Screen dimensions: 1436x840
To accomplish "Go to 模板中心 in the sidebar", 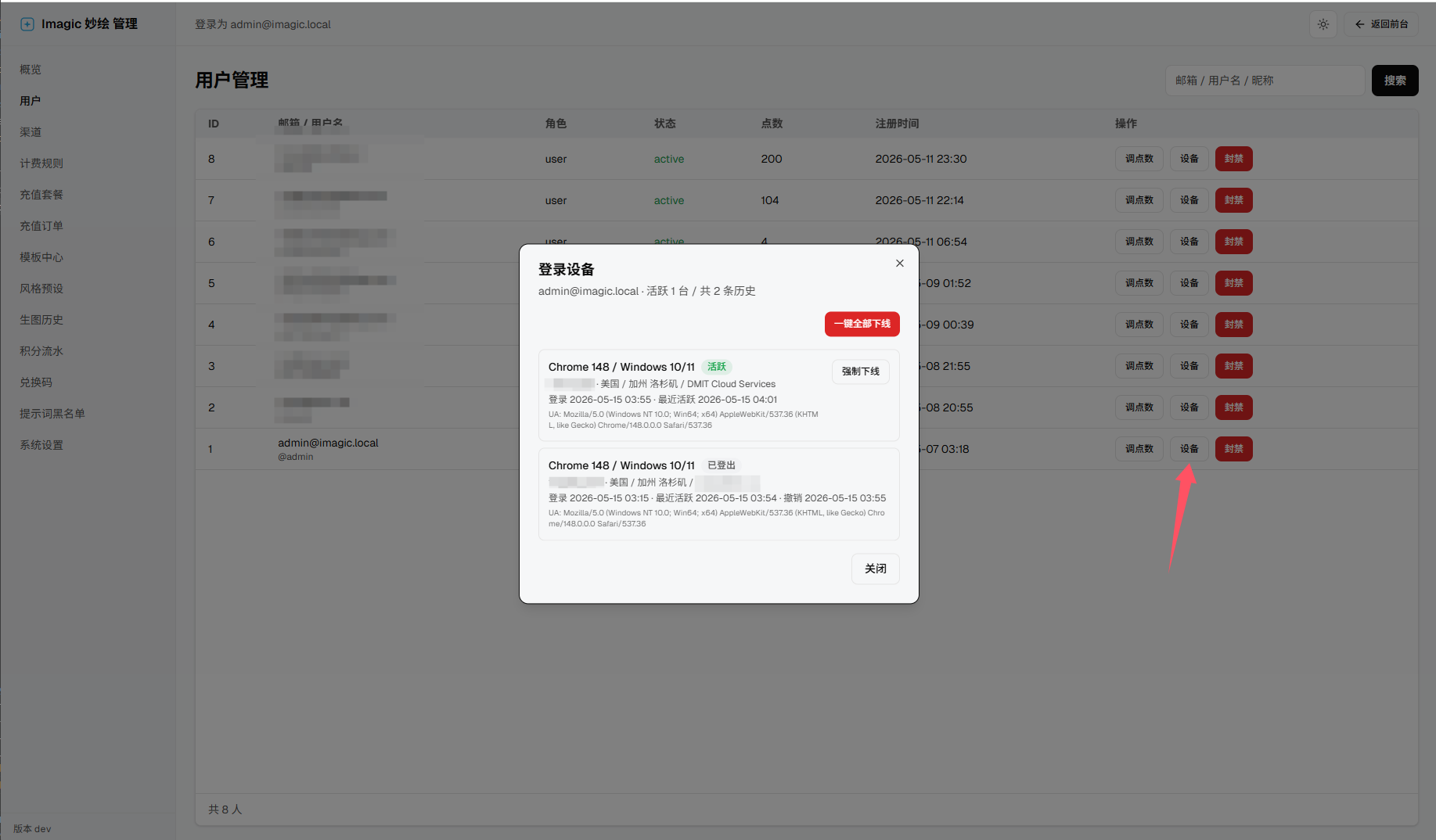I will point(41,257).
